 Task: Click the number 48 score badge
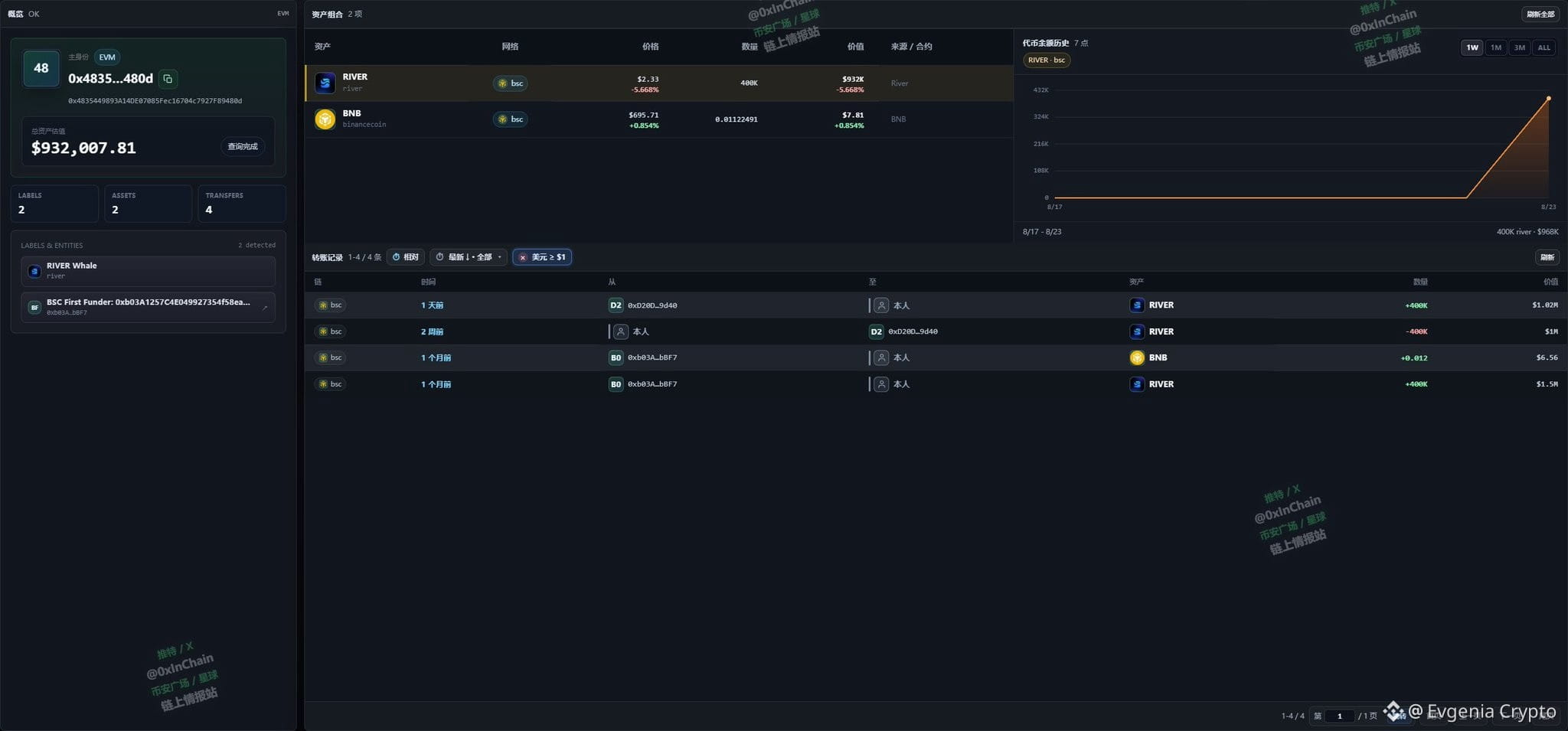pos(41,68)
